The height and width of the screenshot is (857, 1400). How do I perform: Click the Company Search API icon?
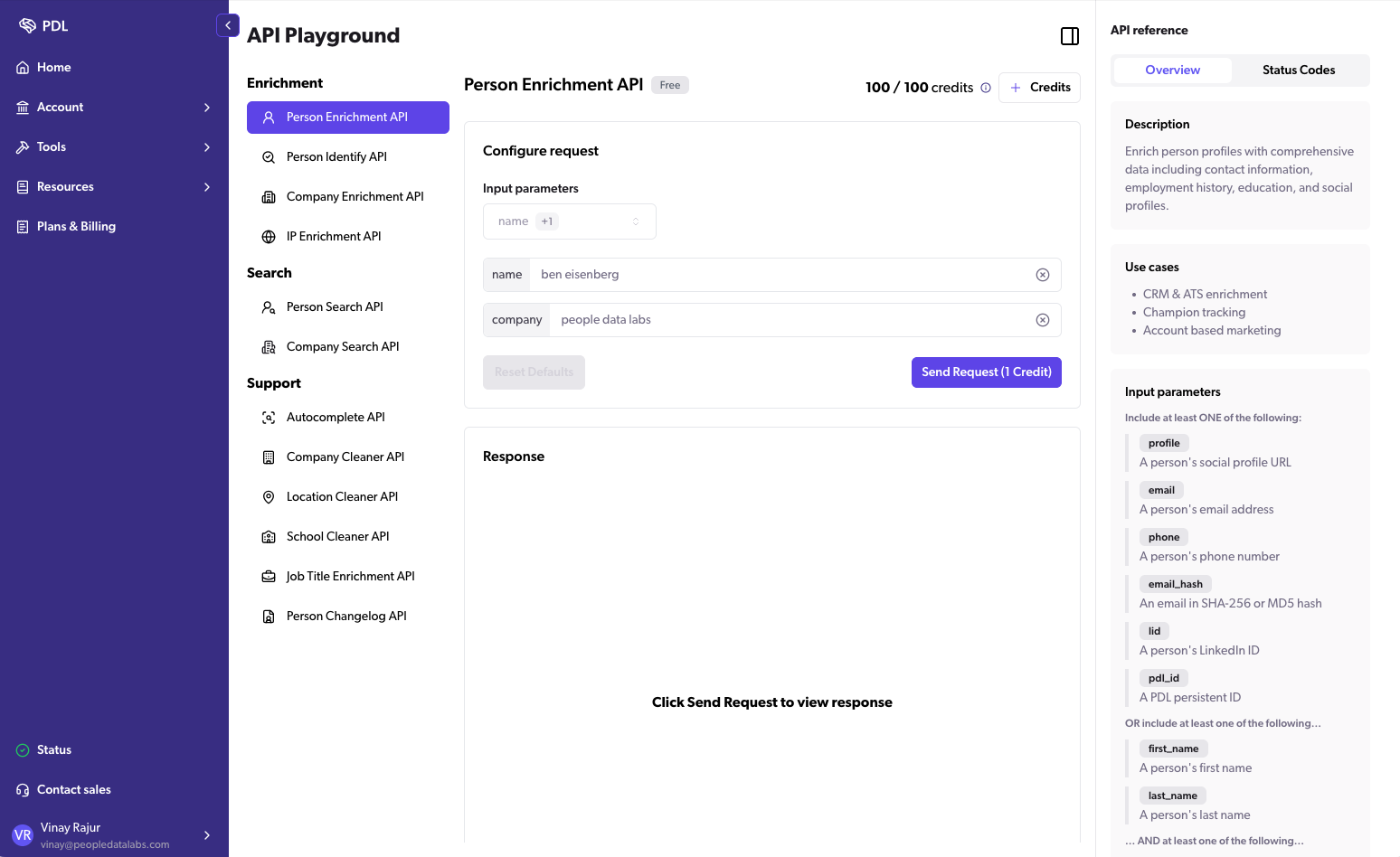point(269,347)
